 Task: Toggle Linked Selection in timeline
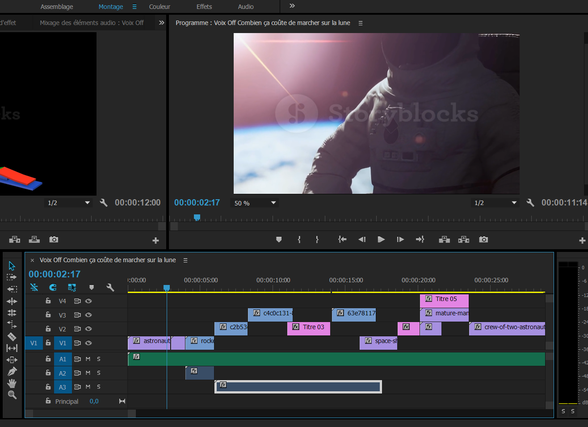[x=72, y=288]
